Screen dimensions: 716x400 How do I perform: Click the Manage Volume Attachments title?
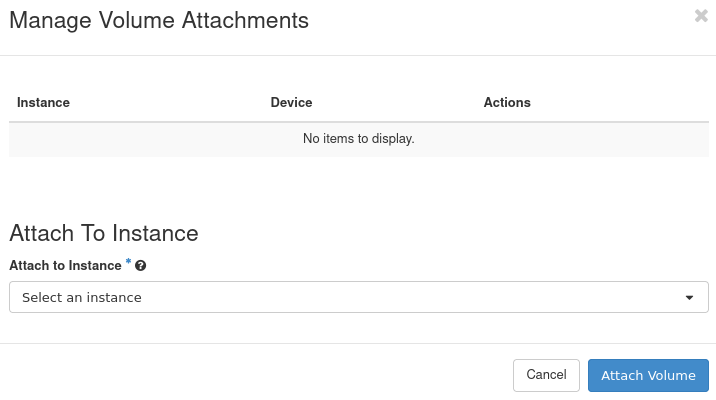[x=159, y=20]
